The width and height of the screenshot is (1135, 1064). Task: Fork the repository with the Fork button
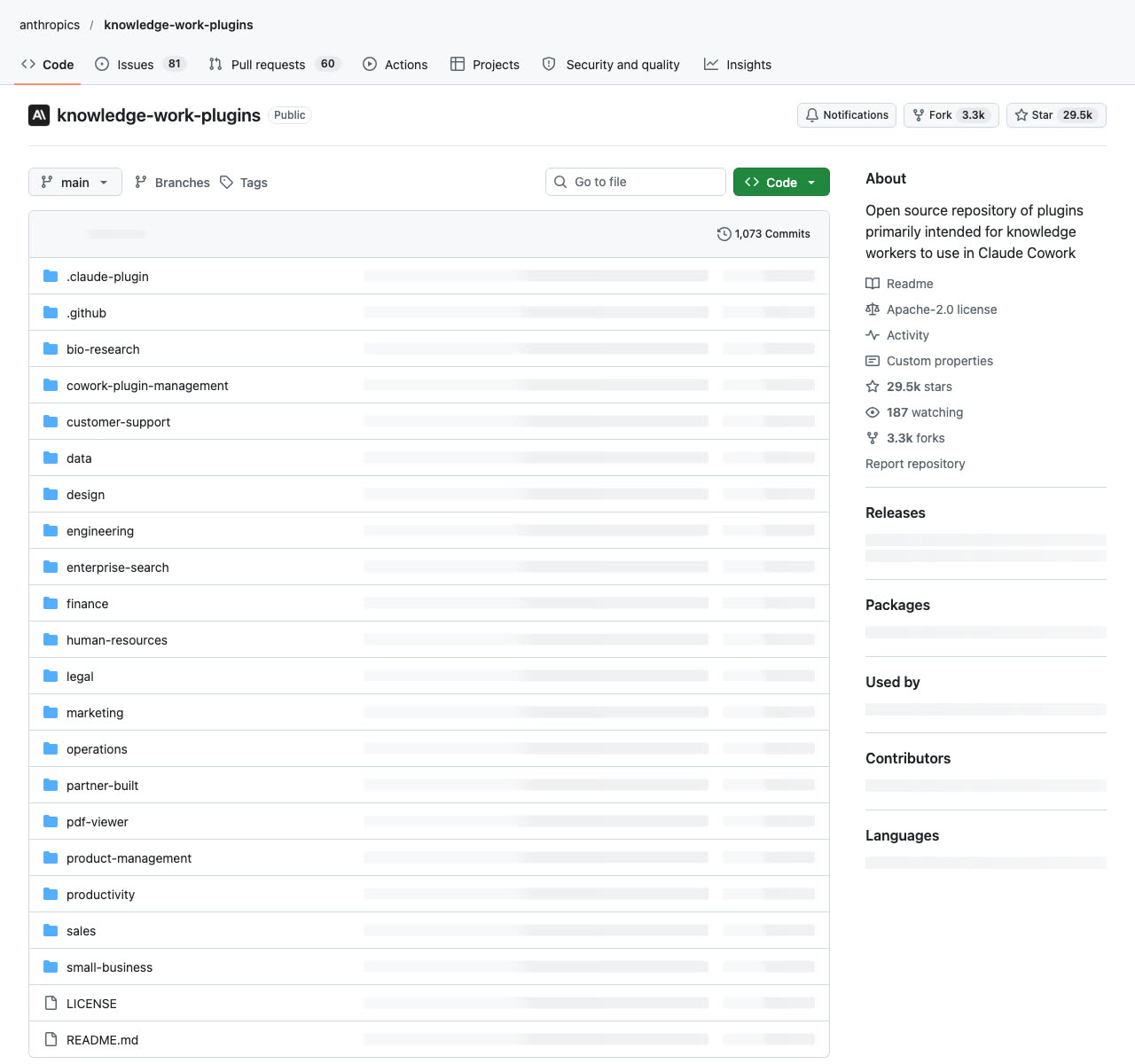[x=951, y=115]
